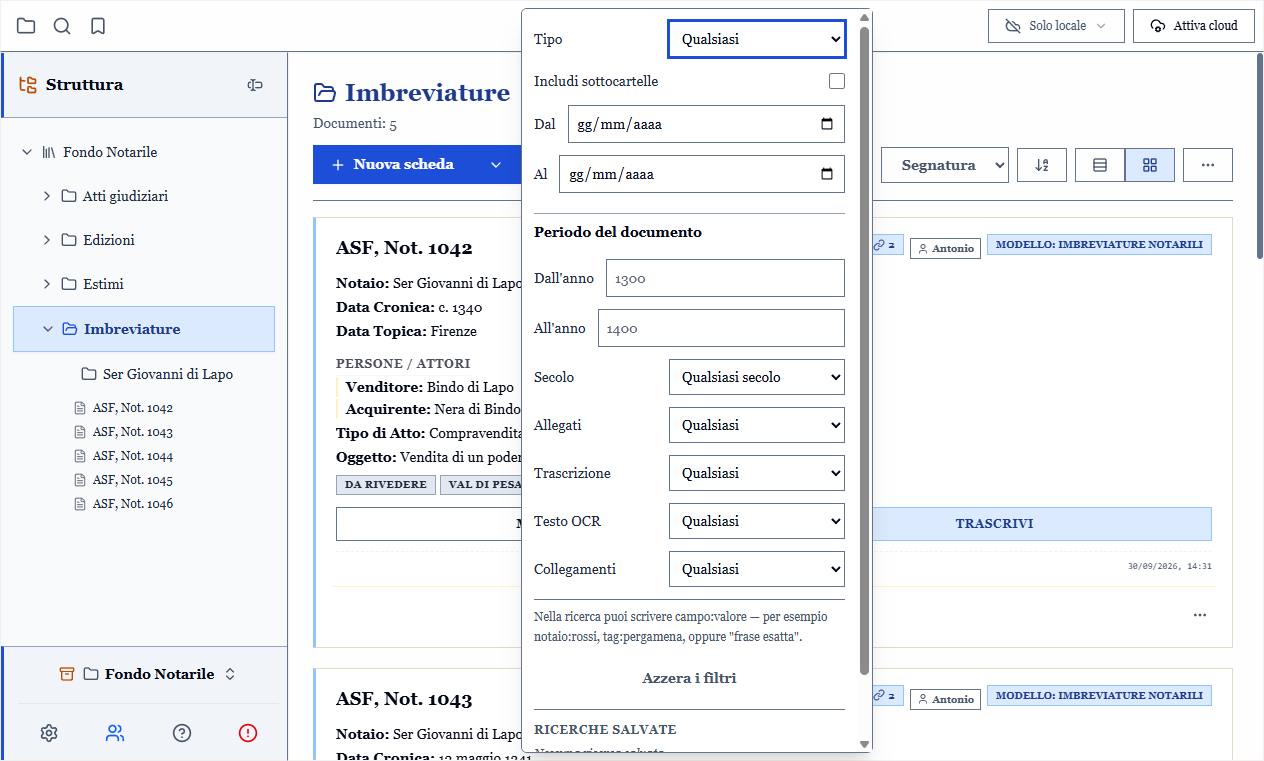Open the Trascrizione dropdown

point(757,473)
